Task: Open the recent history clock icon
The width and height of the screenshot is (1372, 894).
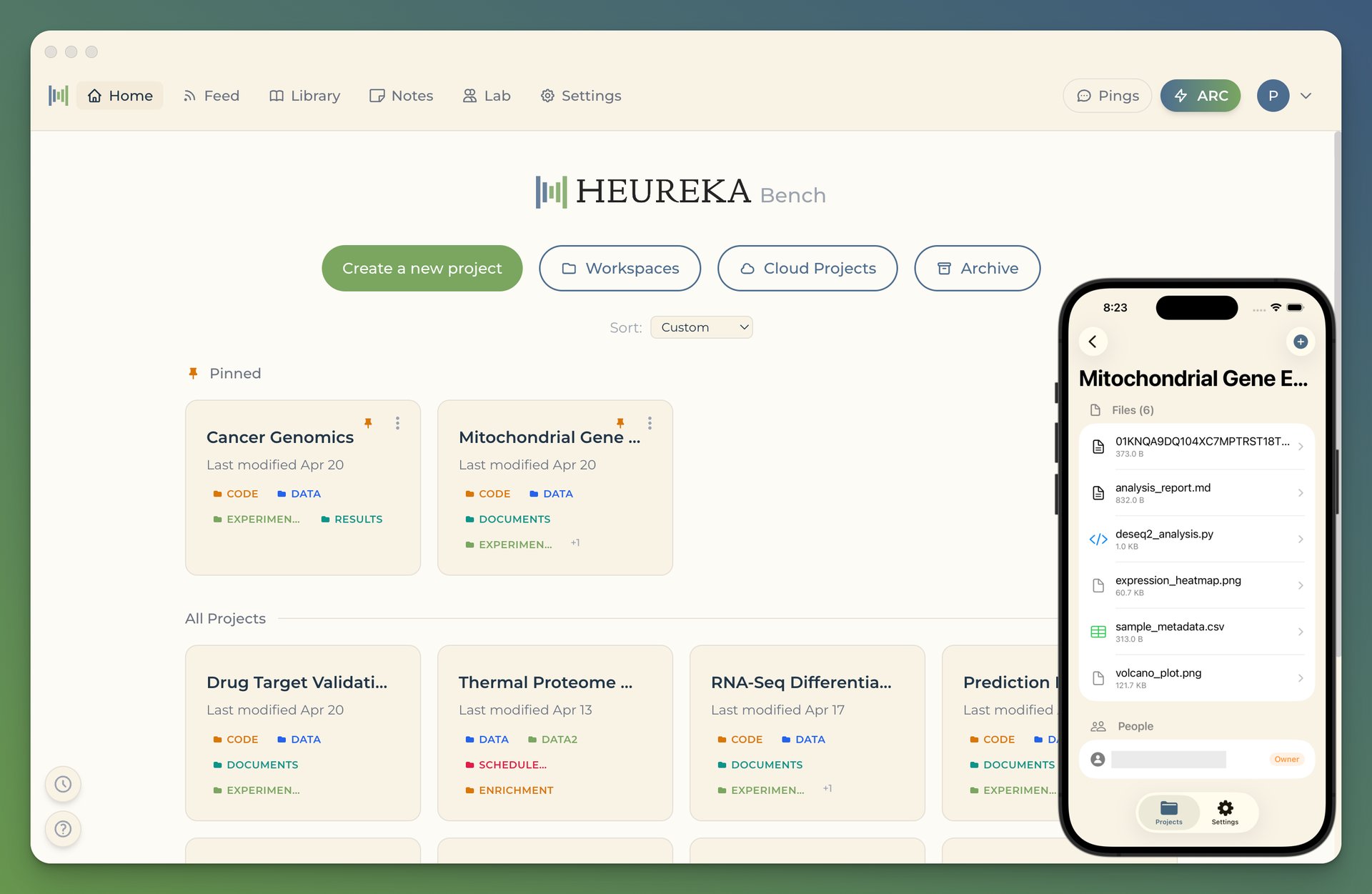Action: (x=63, y=783)
